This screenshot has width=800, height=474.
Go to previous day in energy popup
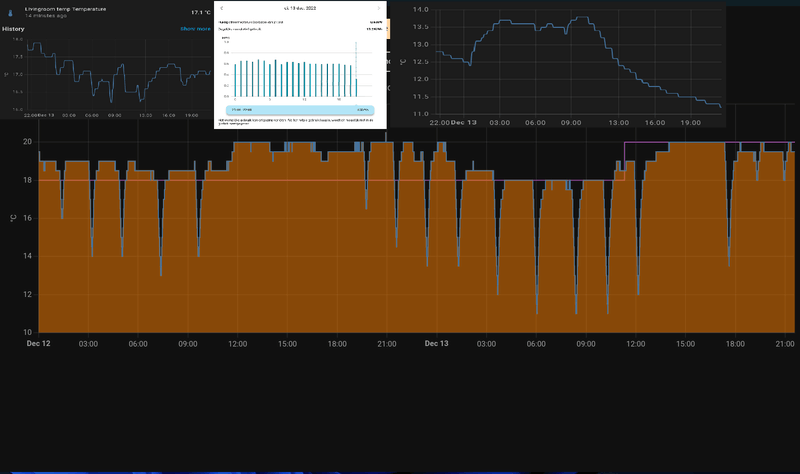[x=221, y=8]
